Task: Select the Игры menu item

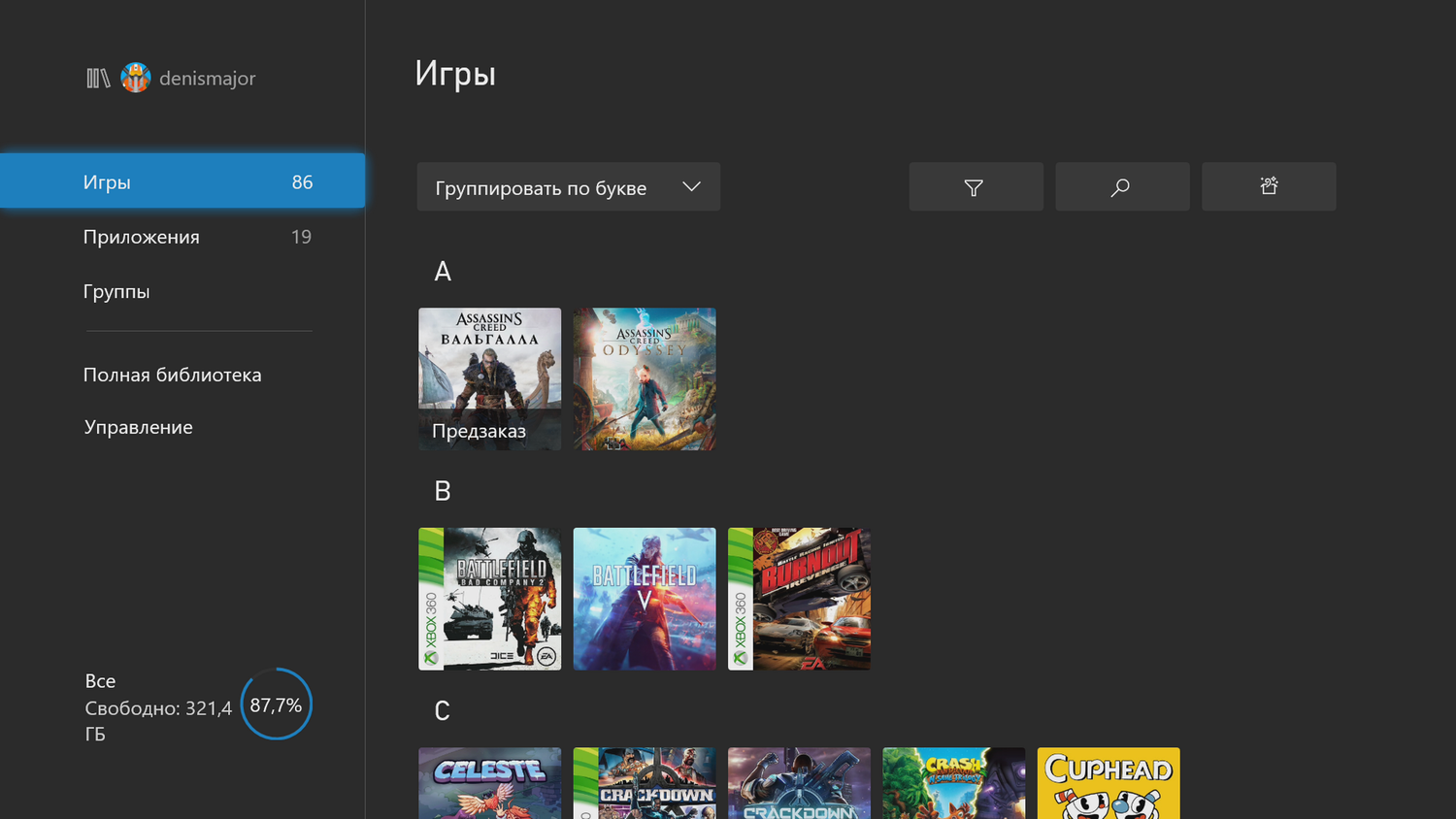Action: 182,181
